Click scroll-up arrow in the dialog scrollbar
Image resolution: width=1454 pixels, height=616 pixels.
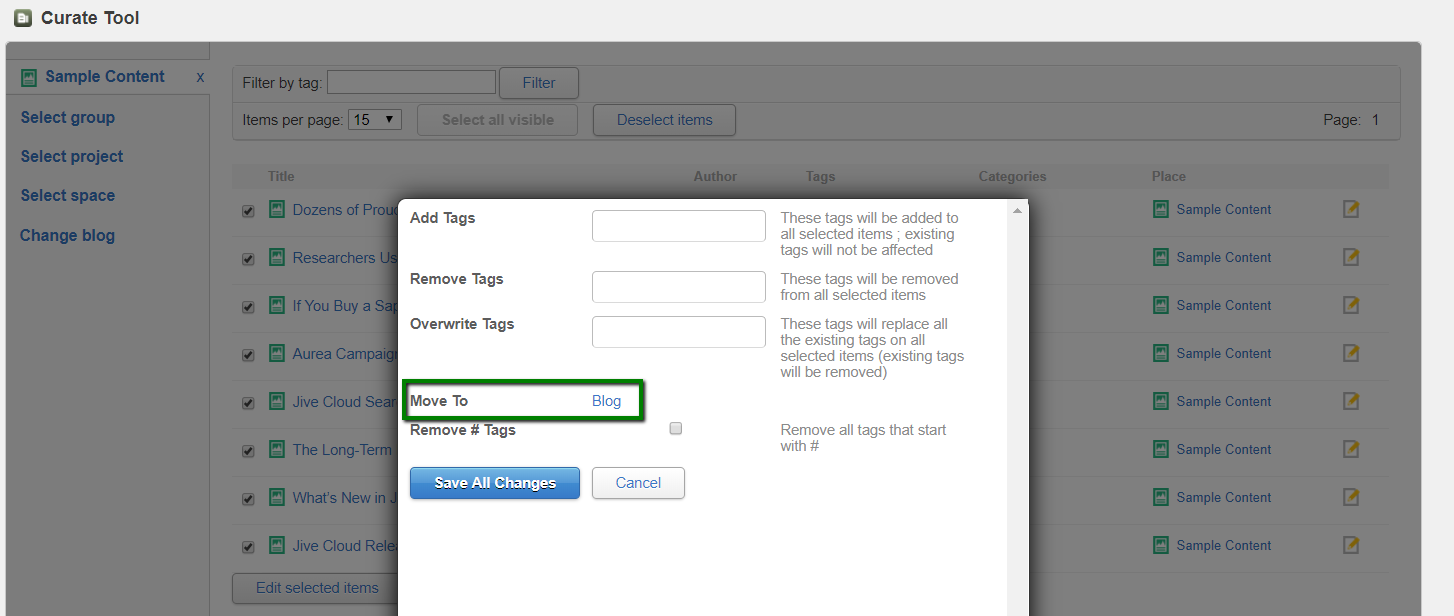pyautogui.click(x=1017, y=210)
